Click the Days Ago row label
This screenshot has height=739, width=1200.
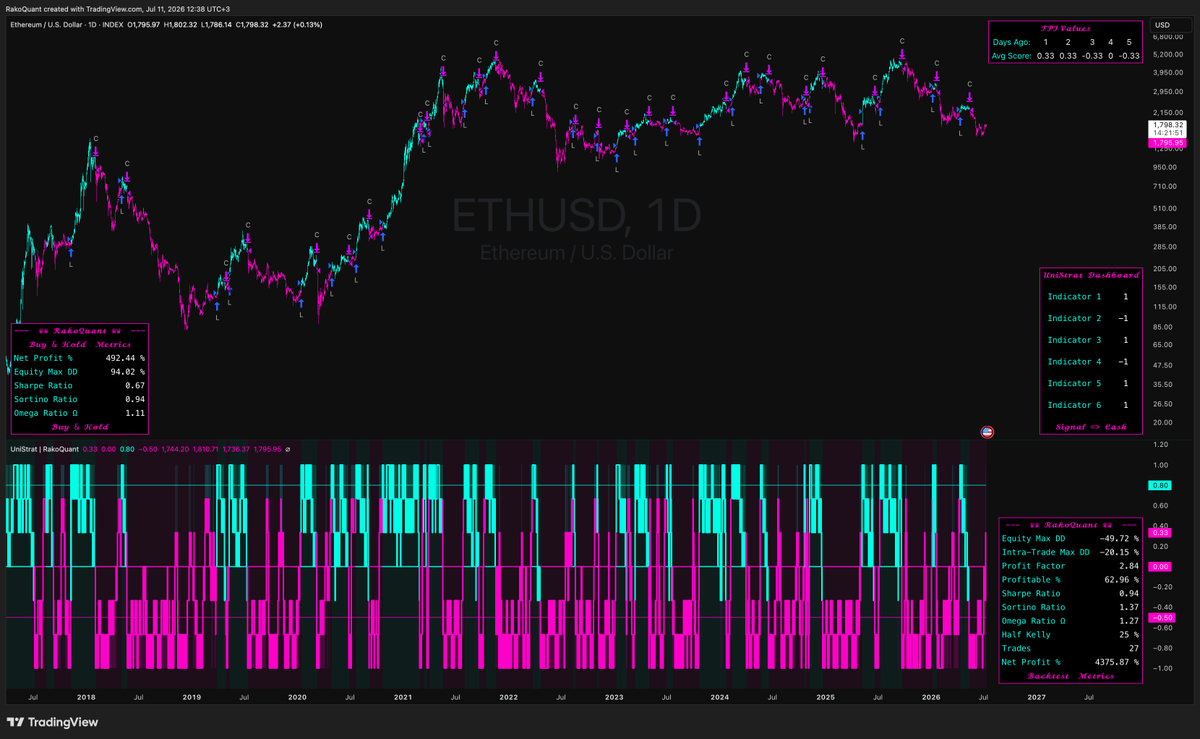coord(1010,42)
